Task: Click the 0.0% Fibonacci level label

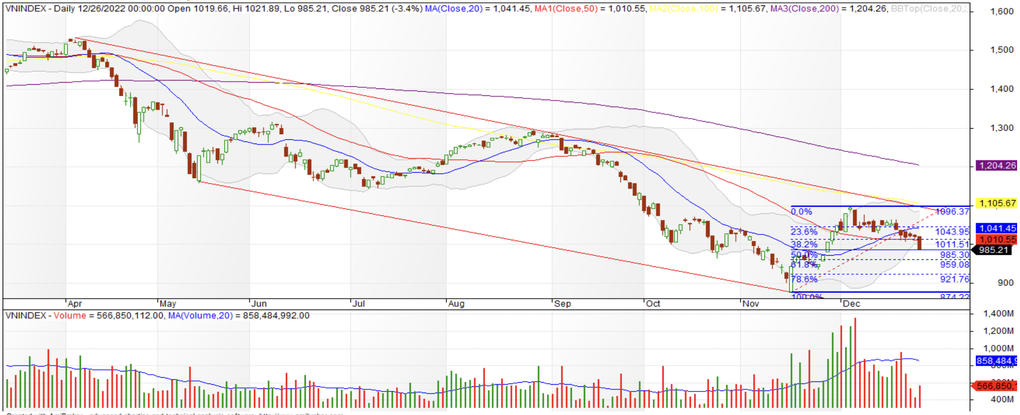Action: [x=803, y=211]
